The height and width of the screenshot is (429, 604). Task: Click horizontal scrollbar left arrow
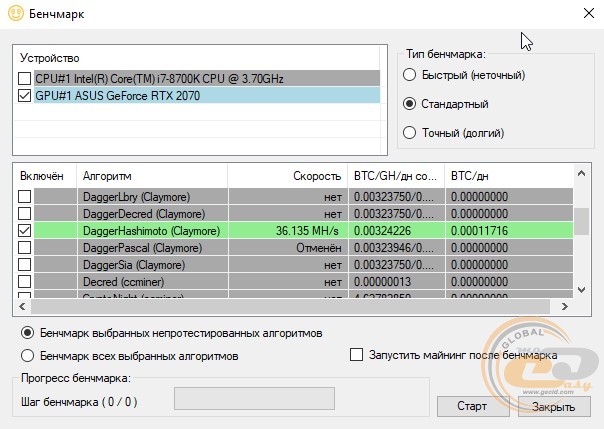coord(22,307)
